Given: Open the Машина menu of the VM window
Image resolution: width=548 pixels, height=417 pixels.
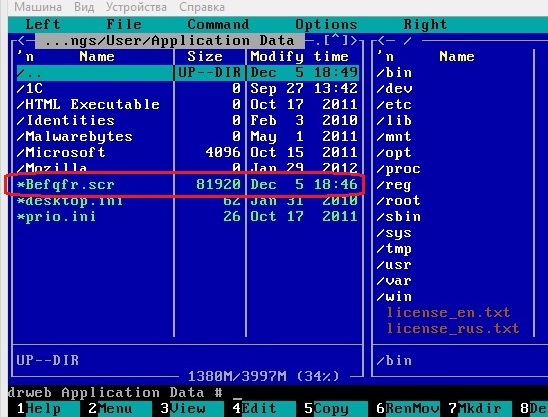Looking at the screenshot, I should 38,7.
